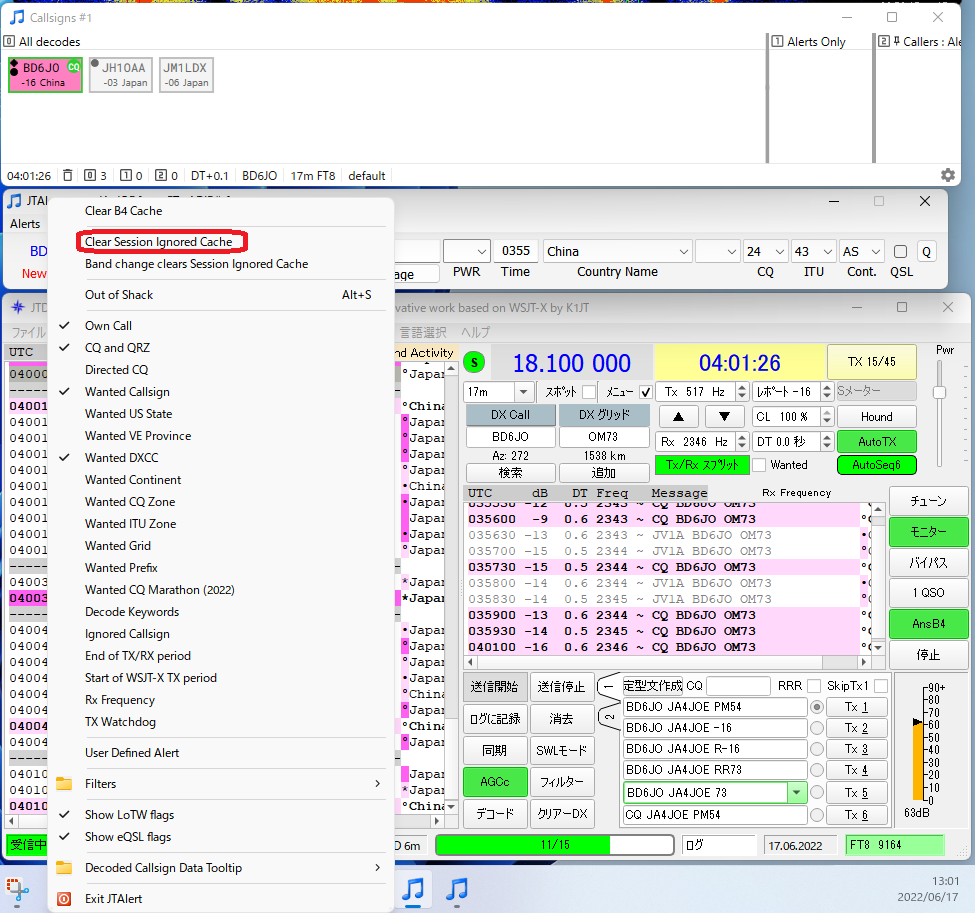Click the green S status indicator
This screenshot has width=975, height=913.
pyautogui.click(x=474, y=362)
